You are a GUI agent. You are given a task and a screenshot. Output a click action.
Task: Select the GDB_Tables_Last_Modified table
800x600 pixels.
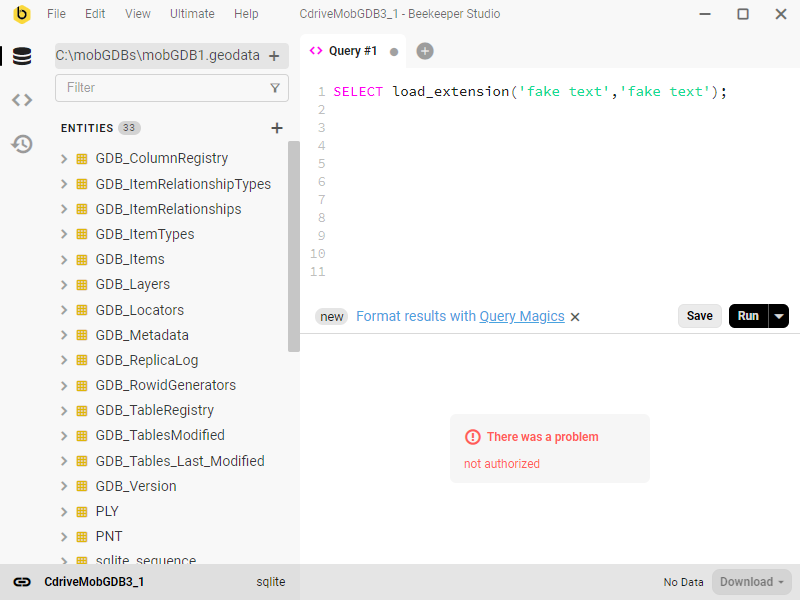click(x=180, y=461)
